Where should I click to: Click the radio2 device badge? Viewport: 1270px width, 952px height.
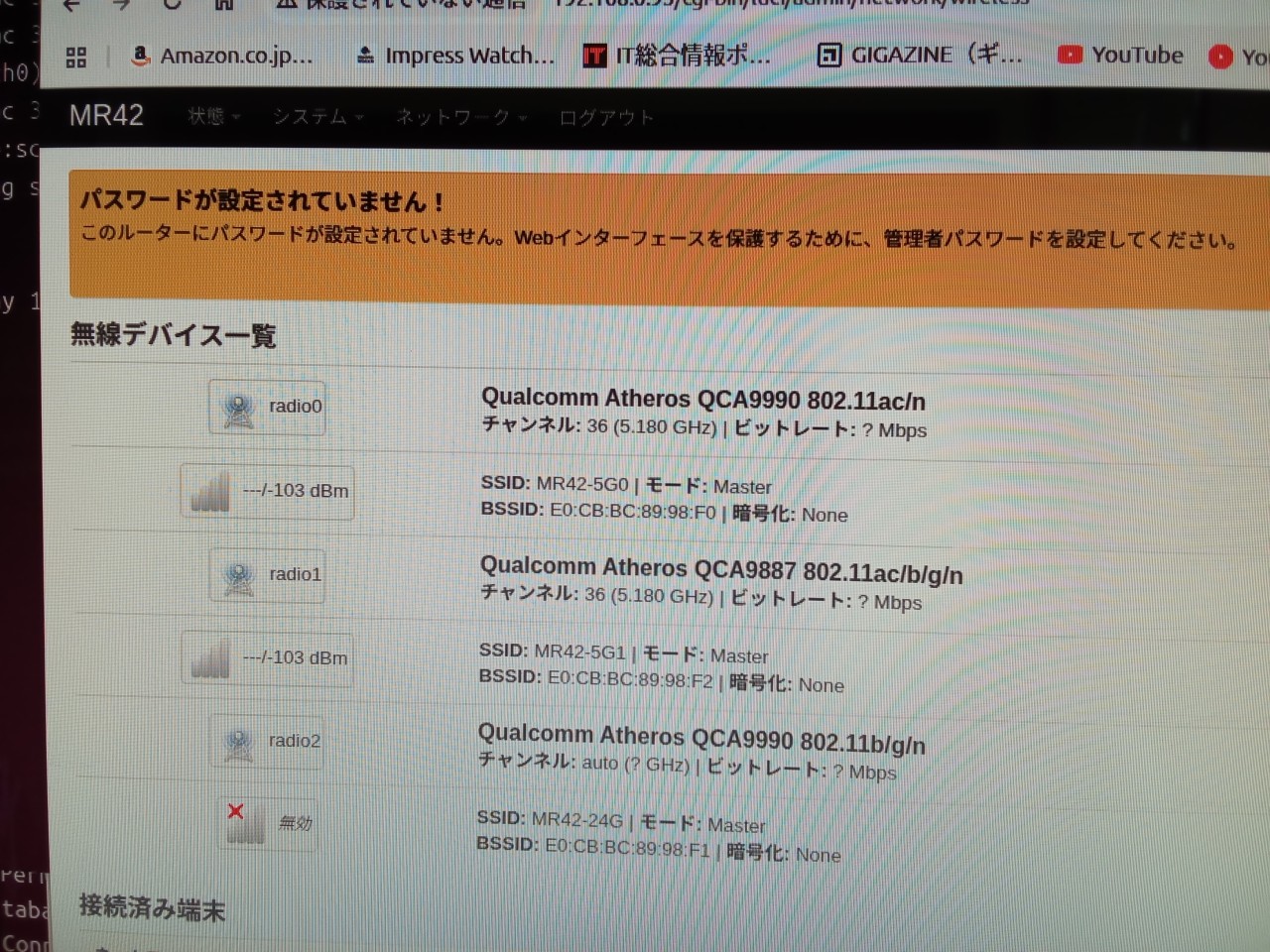267,741
